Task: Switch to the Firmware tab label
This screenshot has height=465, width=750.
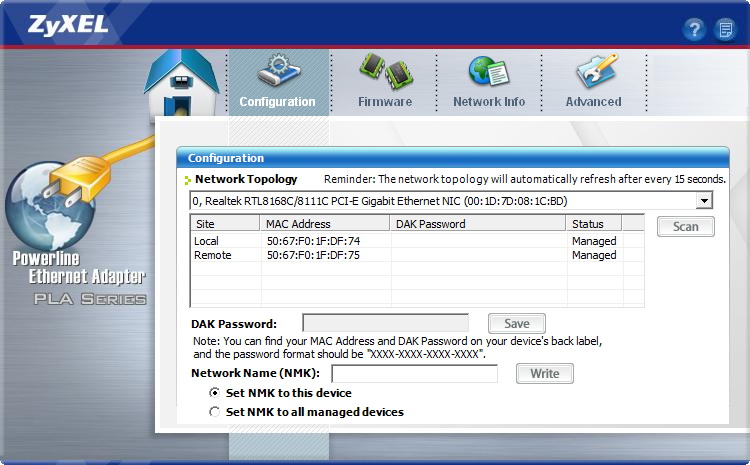Action: (385, 102)
